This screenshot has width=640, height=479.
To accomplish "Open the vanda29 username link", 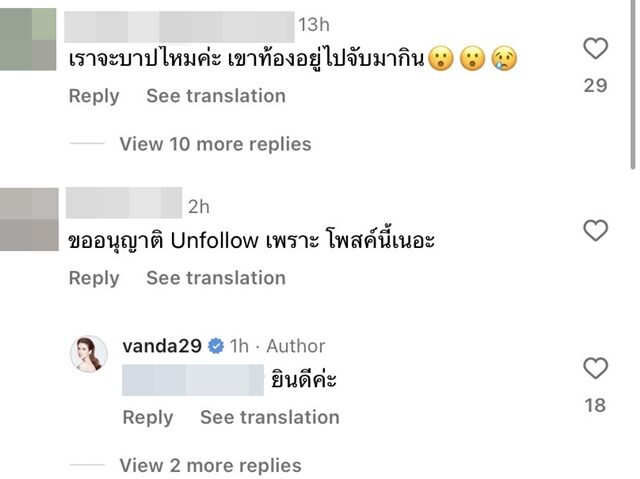I will click(162, 346).
